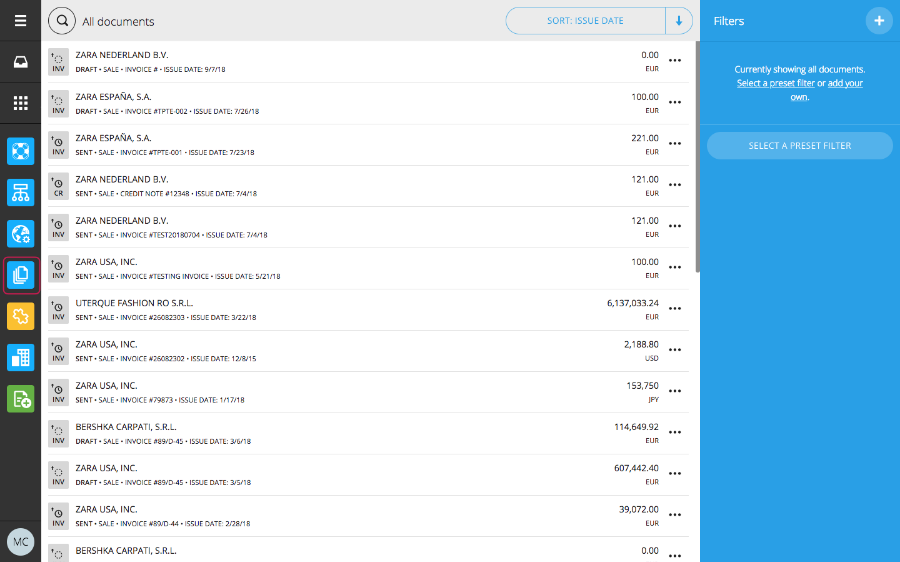Open ZARA ESPAÑA invoice #TPTE-001
The height and width of the screenshot is (562, 900).
pyautogui.click(x=368, y=145)
